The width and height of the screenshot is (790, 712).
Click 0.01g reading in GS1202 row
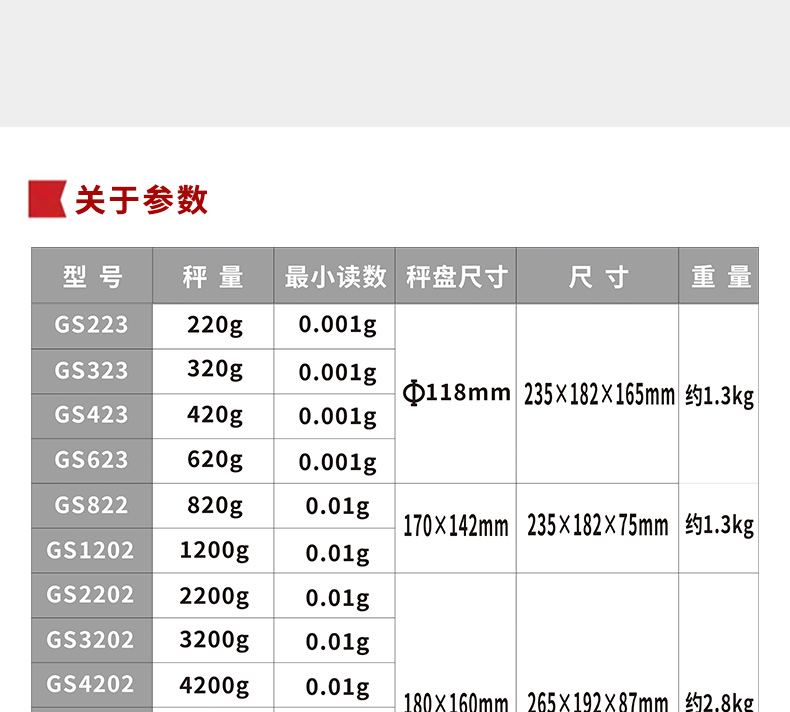point(338,554)
